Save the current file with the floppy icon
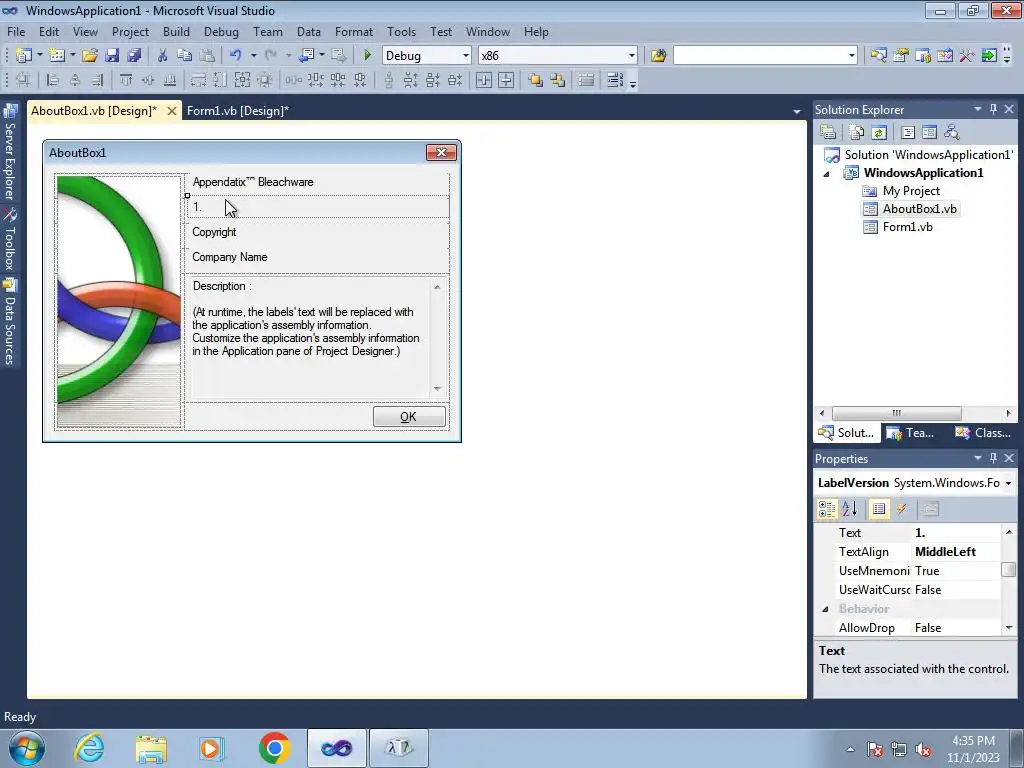Screen dimensions: 1024x768 coord(112,56)
